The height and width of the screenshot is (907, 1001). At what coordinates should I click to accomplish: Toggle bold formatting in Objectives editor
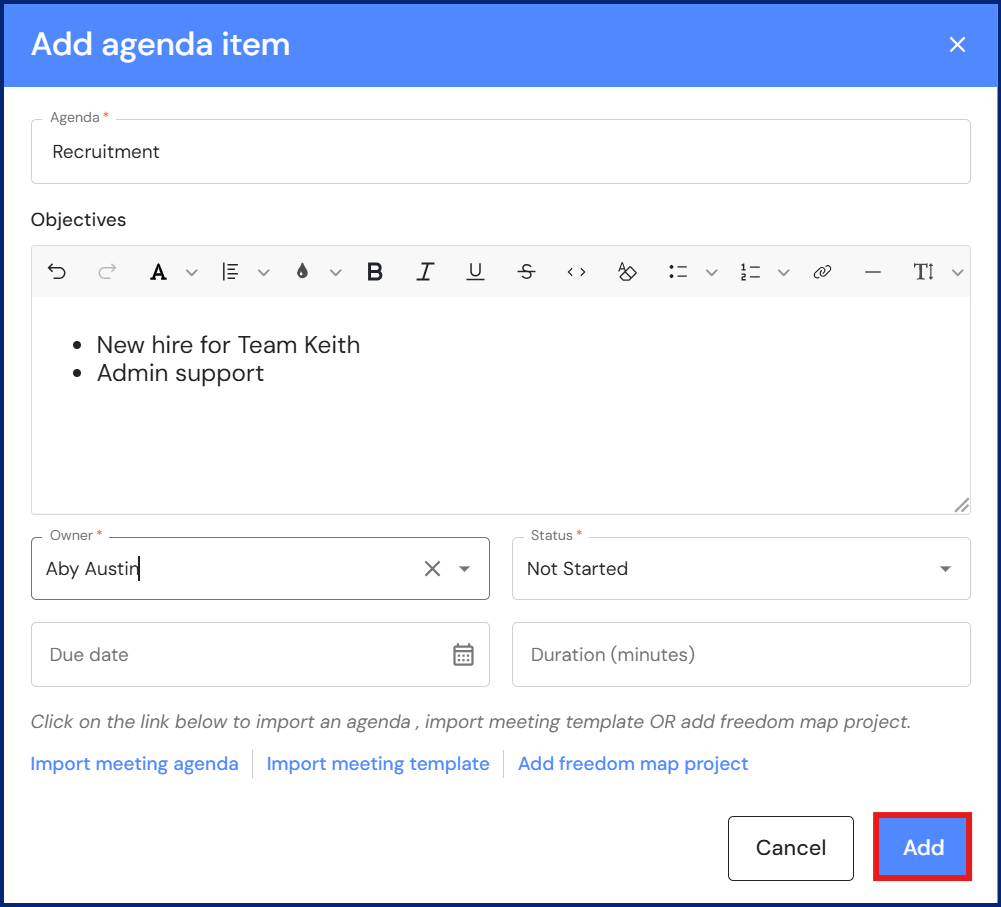pyautogui.click(x=375, y=272)
